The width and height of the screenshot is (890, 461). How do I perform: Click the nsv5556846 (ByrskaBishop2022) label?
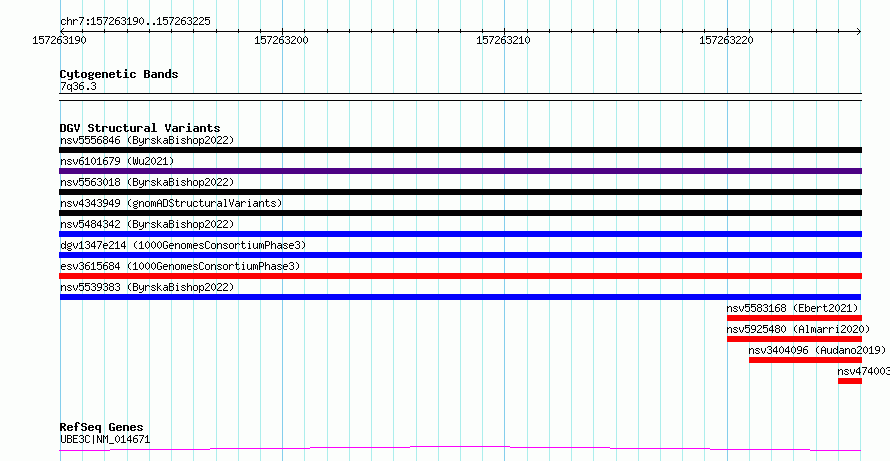(x=147, y=140)
